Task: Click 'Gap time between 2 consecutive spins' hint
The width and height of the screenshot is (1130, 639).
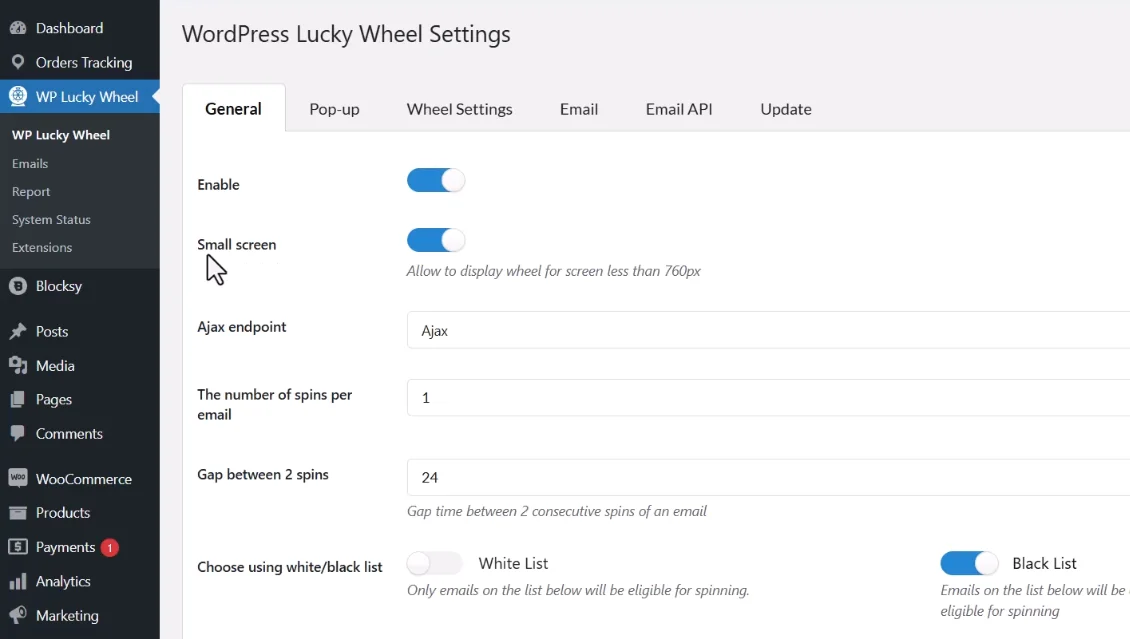Action: point(556,511)
